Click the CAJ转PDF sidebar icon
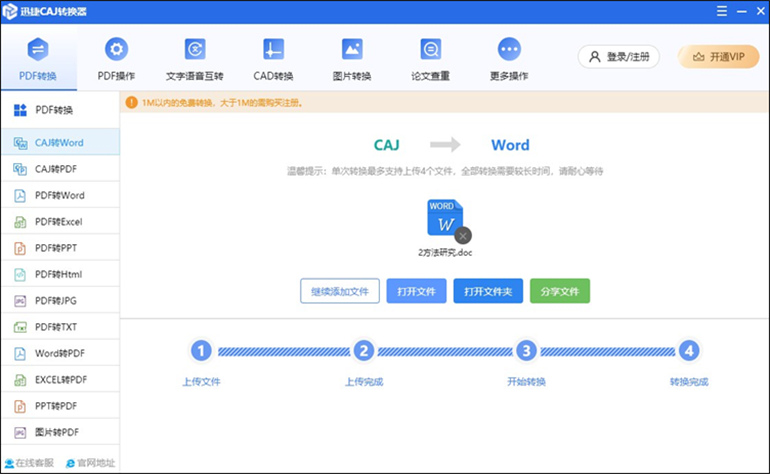Image resolution: width=770 pixels, height=474 pixels. coord(20,169)
